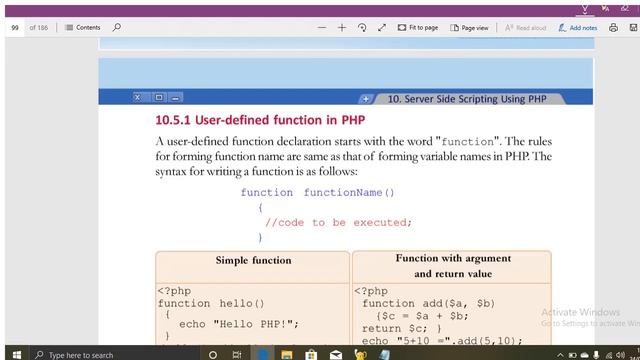Print the document with the printer icon

[613, 27]
